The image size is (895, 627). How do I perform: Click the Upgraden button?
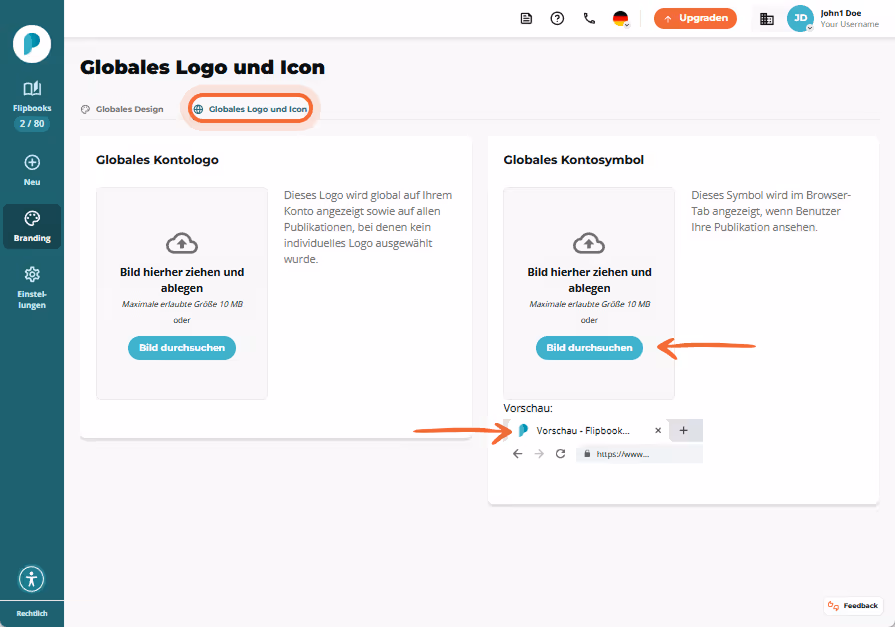click(695, 18)
